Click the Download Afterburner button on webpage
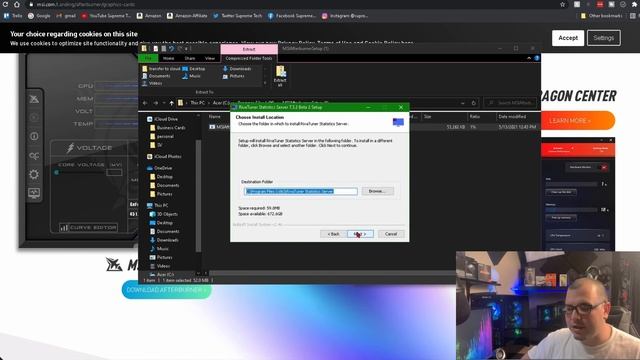 (x=167, y=289)
